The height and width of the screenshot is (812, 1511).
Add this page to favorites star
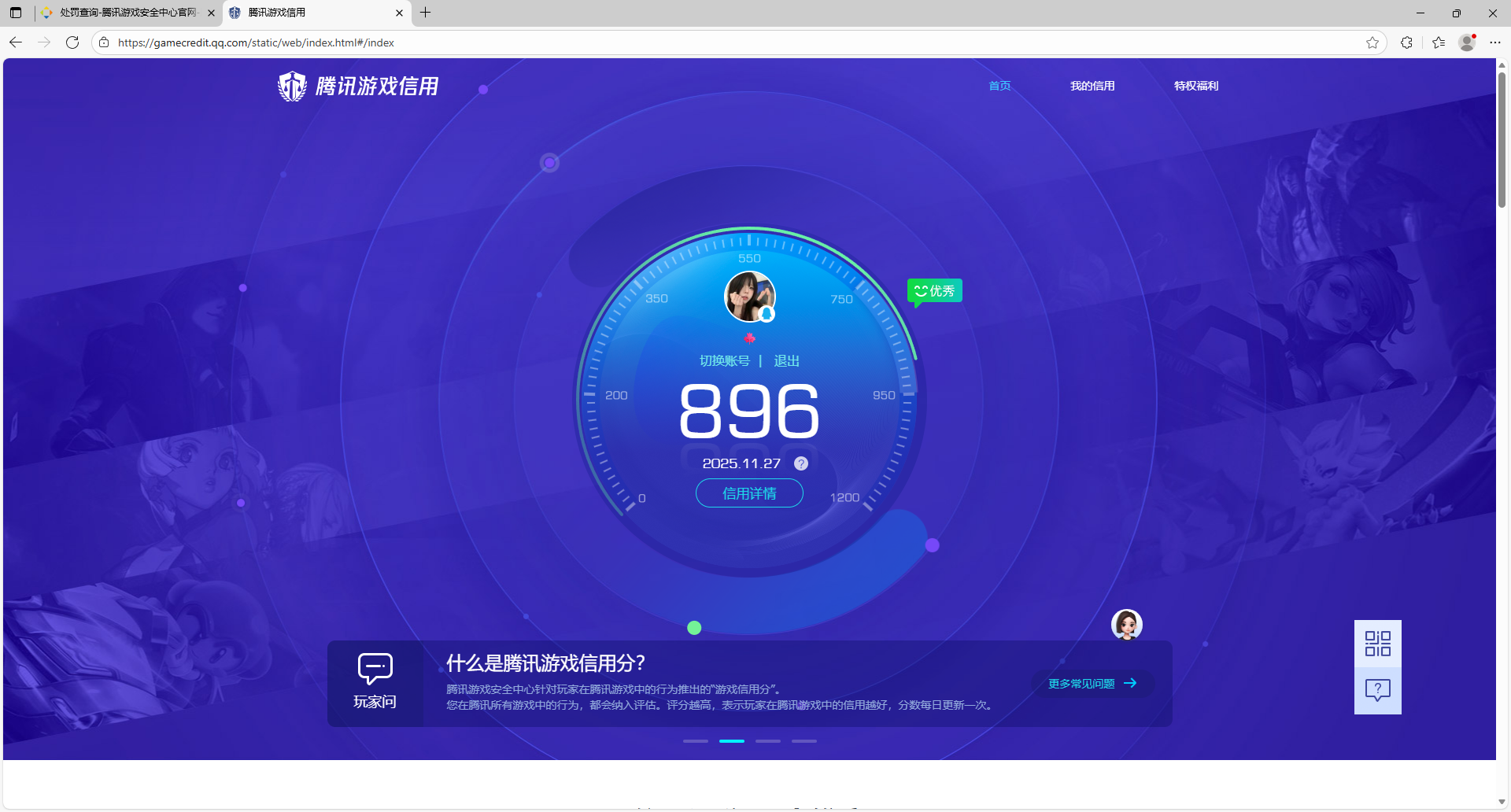[x=1372, y=42]
